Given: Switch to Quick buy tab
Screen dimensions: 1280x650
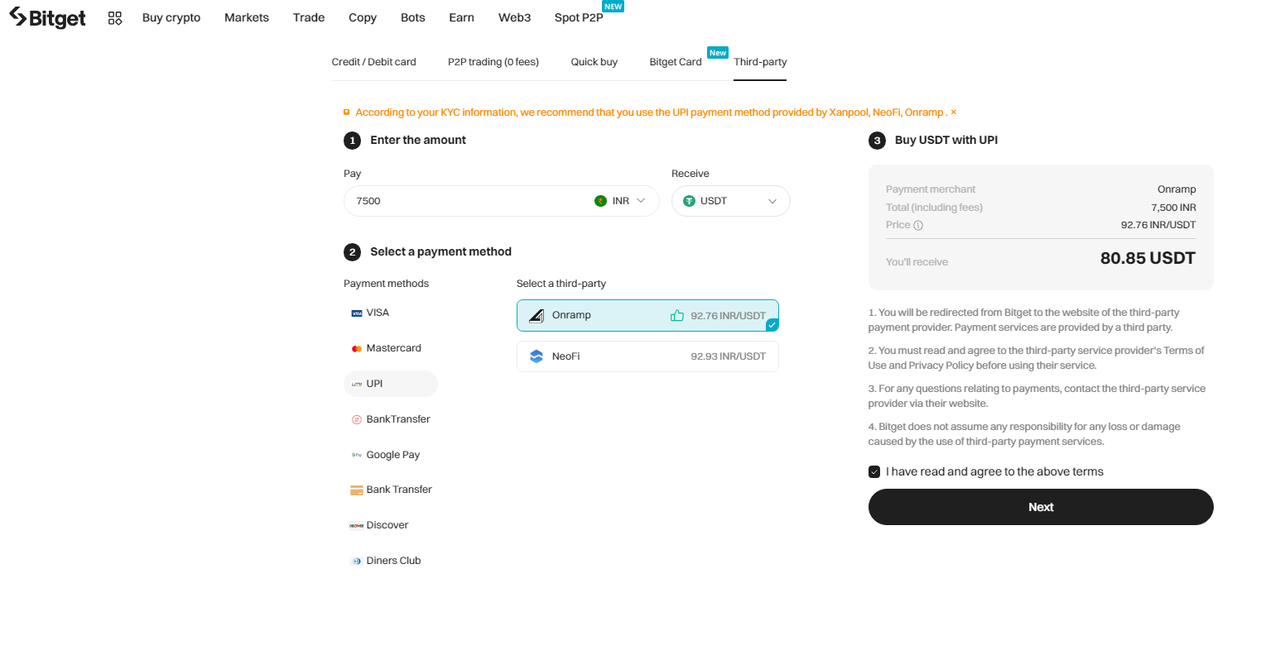Looking at the screenshot, I should 594,62.
